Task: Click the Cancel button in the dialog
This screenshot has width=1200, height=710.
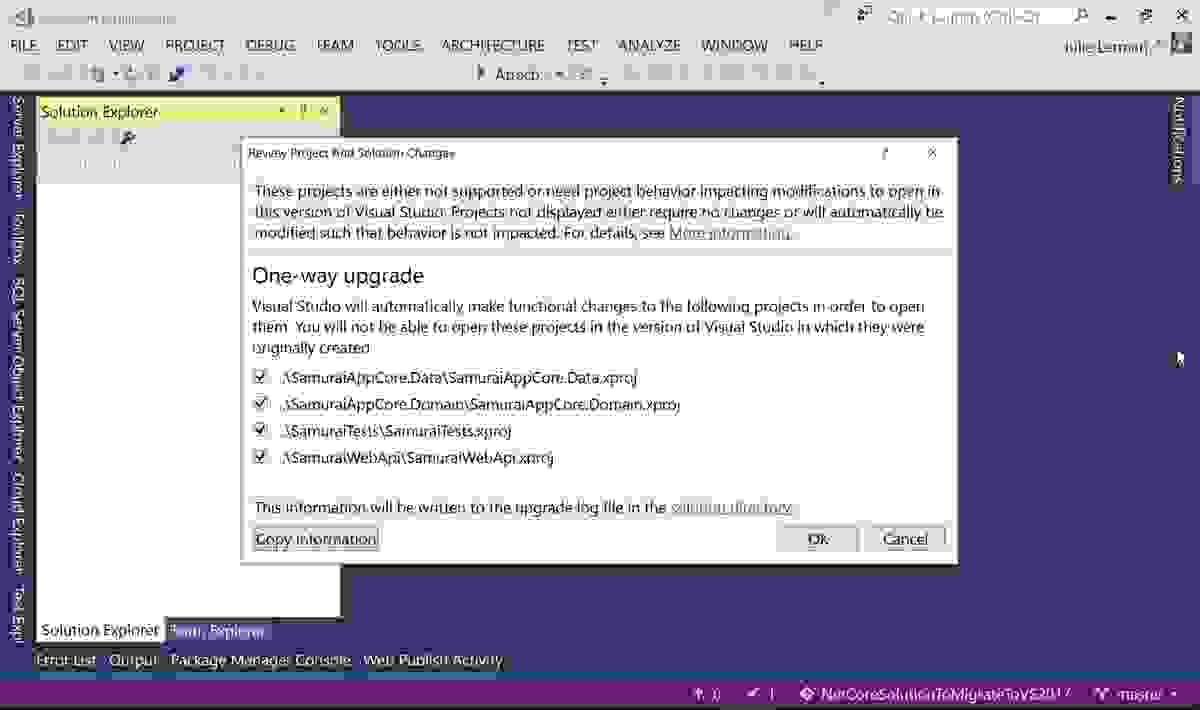Action: pyautogui.click(x=905, y=539)
